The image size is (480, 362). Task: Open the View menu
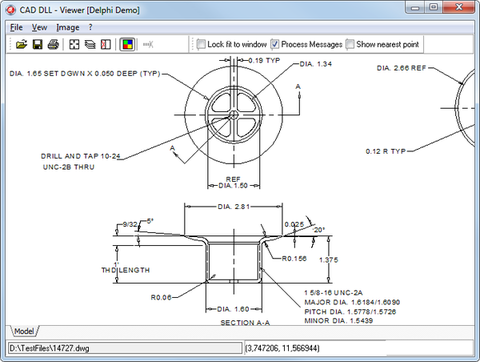(39, 28)
